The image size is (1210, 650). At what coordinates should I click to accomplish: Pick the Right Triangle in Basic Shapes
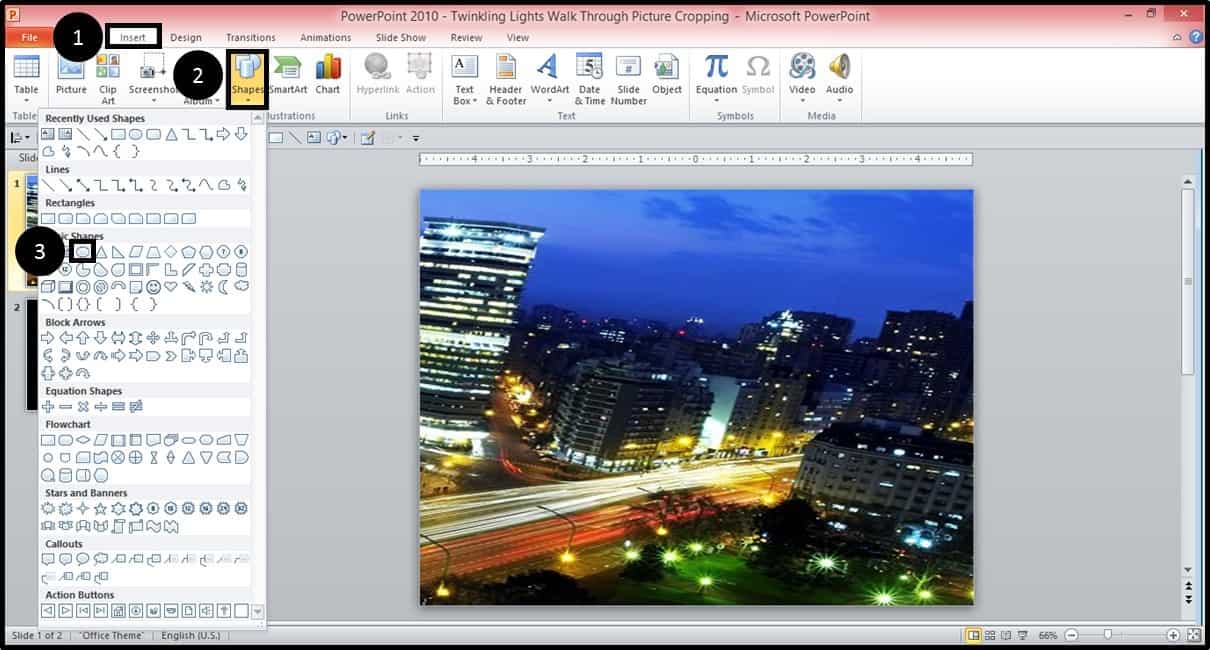pos(118,252)
